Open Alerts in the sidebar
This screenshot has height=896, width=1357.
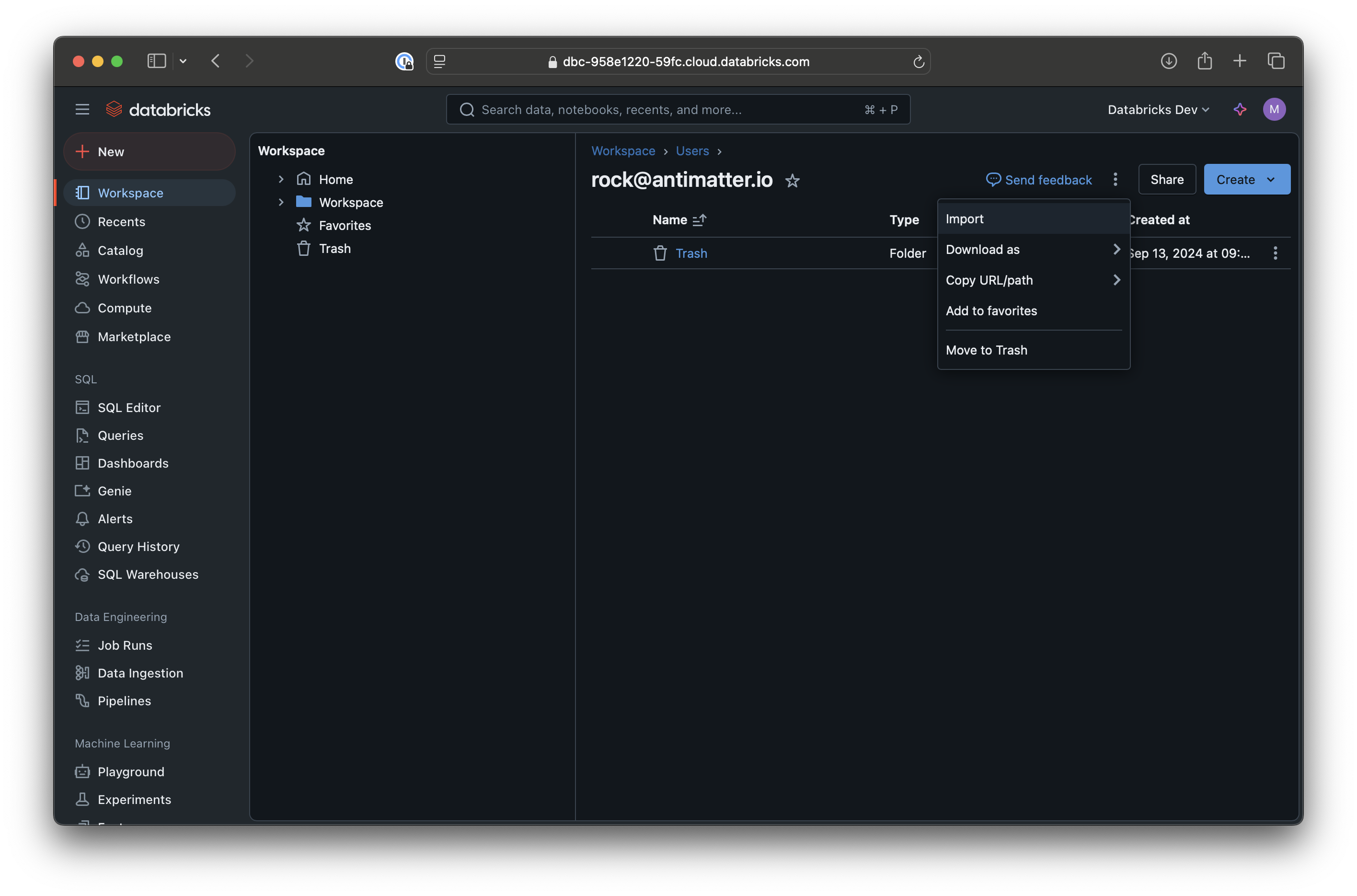(149, 519)
